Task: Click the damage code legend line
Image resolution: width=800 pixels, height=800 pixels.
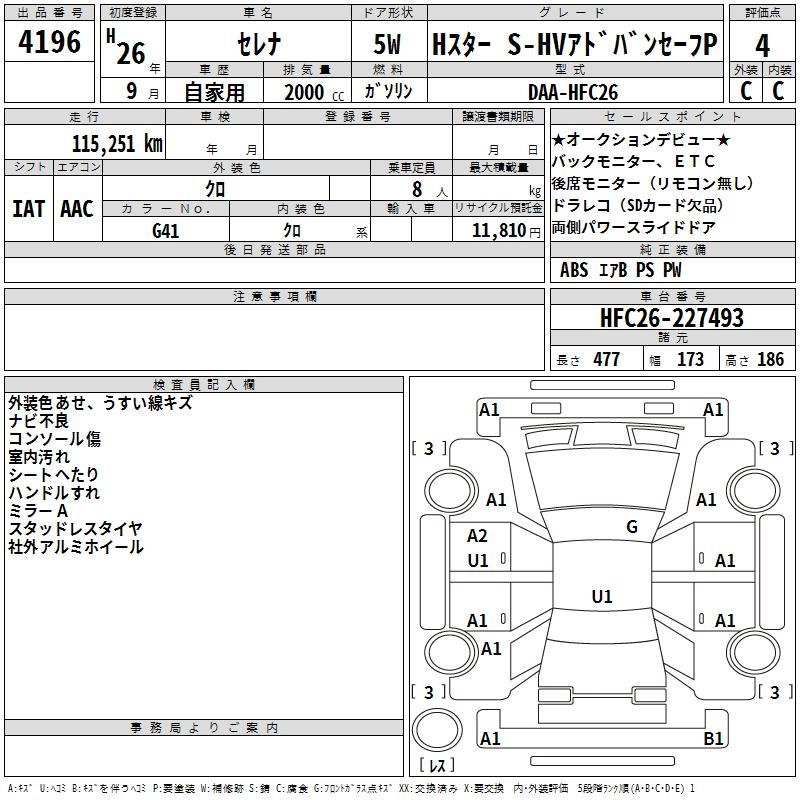Action: click(352, 788)
